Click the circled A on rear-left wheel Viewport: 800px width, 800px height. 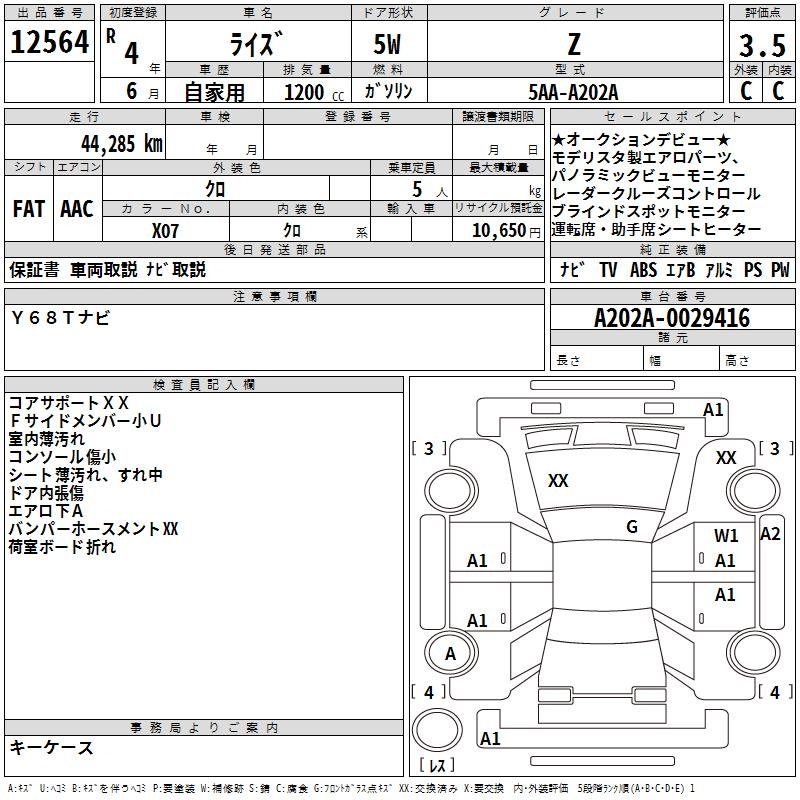tap(450, 654)
